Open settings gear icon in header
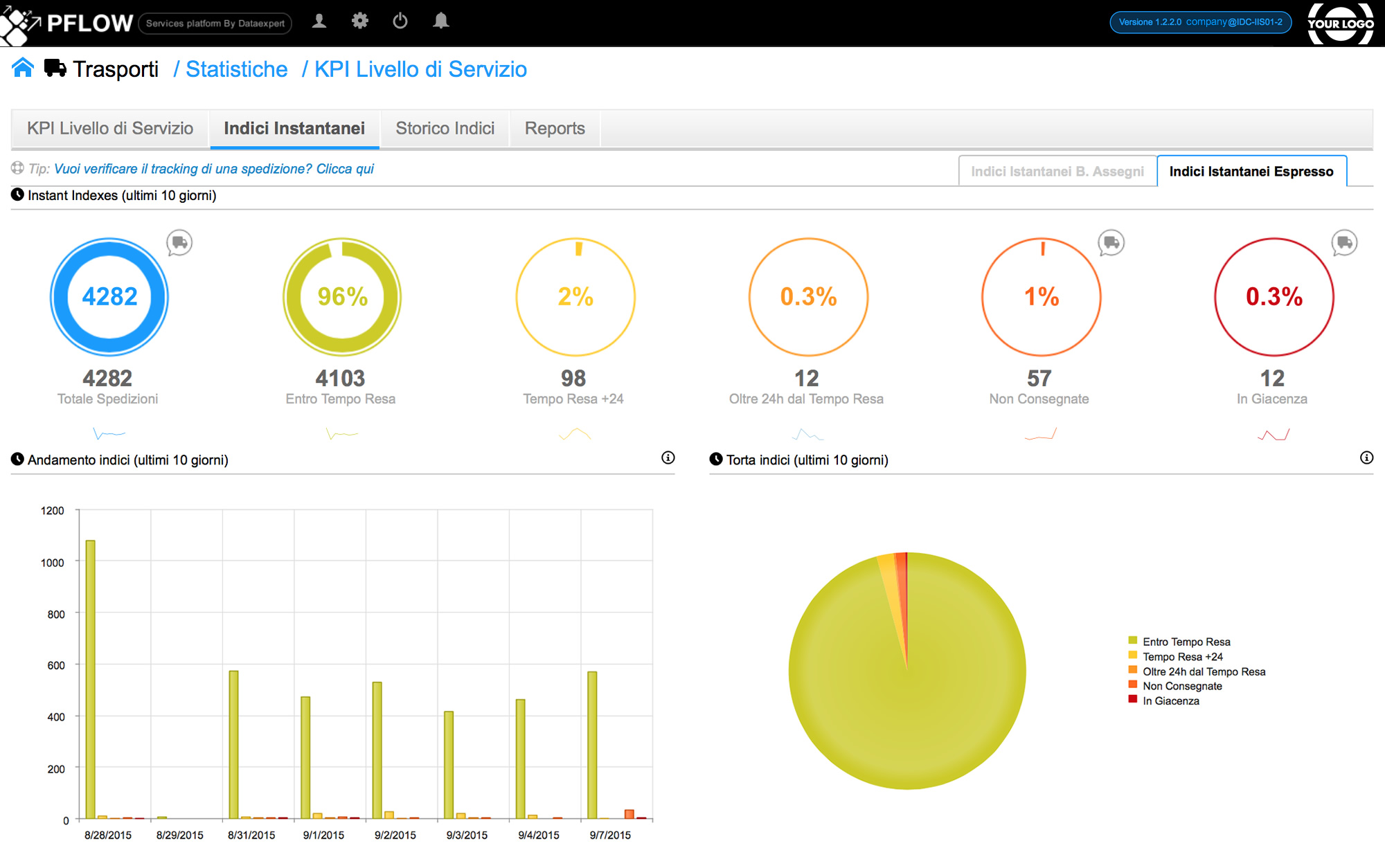This screenshot has height=868, width=1385. point(360,21)
